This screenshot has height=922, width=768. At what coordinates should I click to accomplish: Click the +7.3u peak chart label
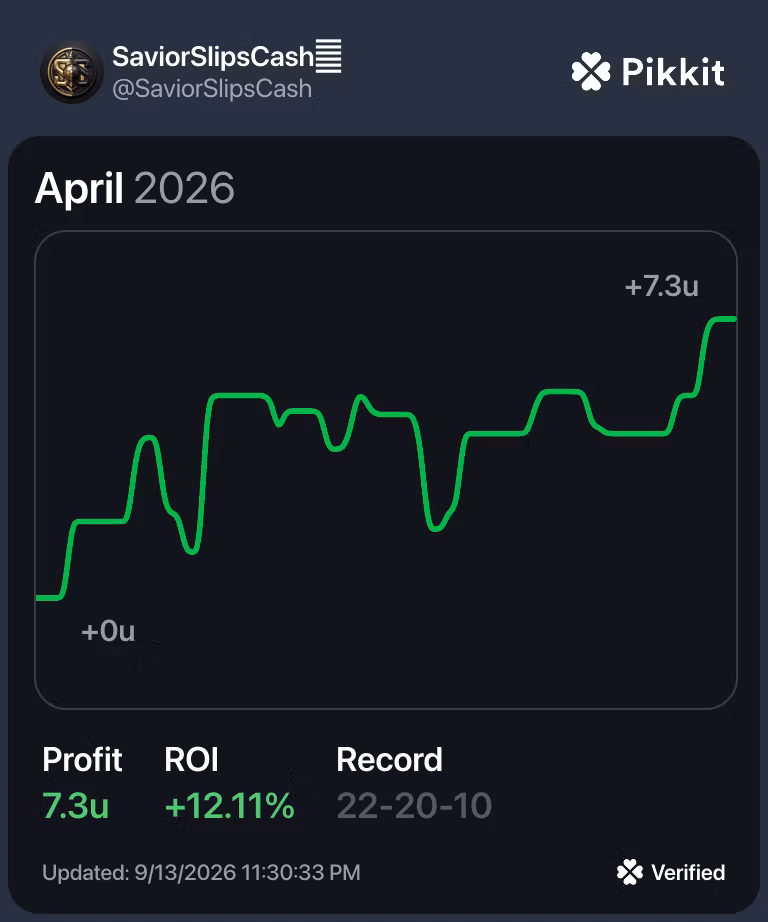click(x=662, y=286)
